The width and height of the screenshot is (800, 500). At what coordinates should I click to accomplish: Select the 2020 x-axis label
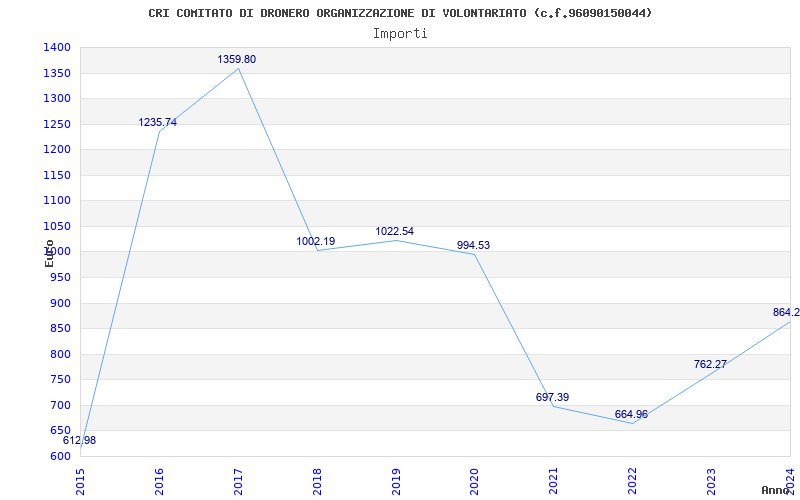475,481
